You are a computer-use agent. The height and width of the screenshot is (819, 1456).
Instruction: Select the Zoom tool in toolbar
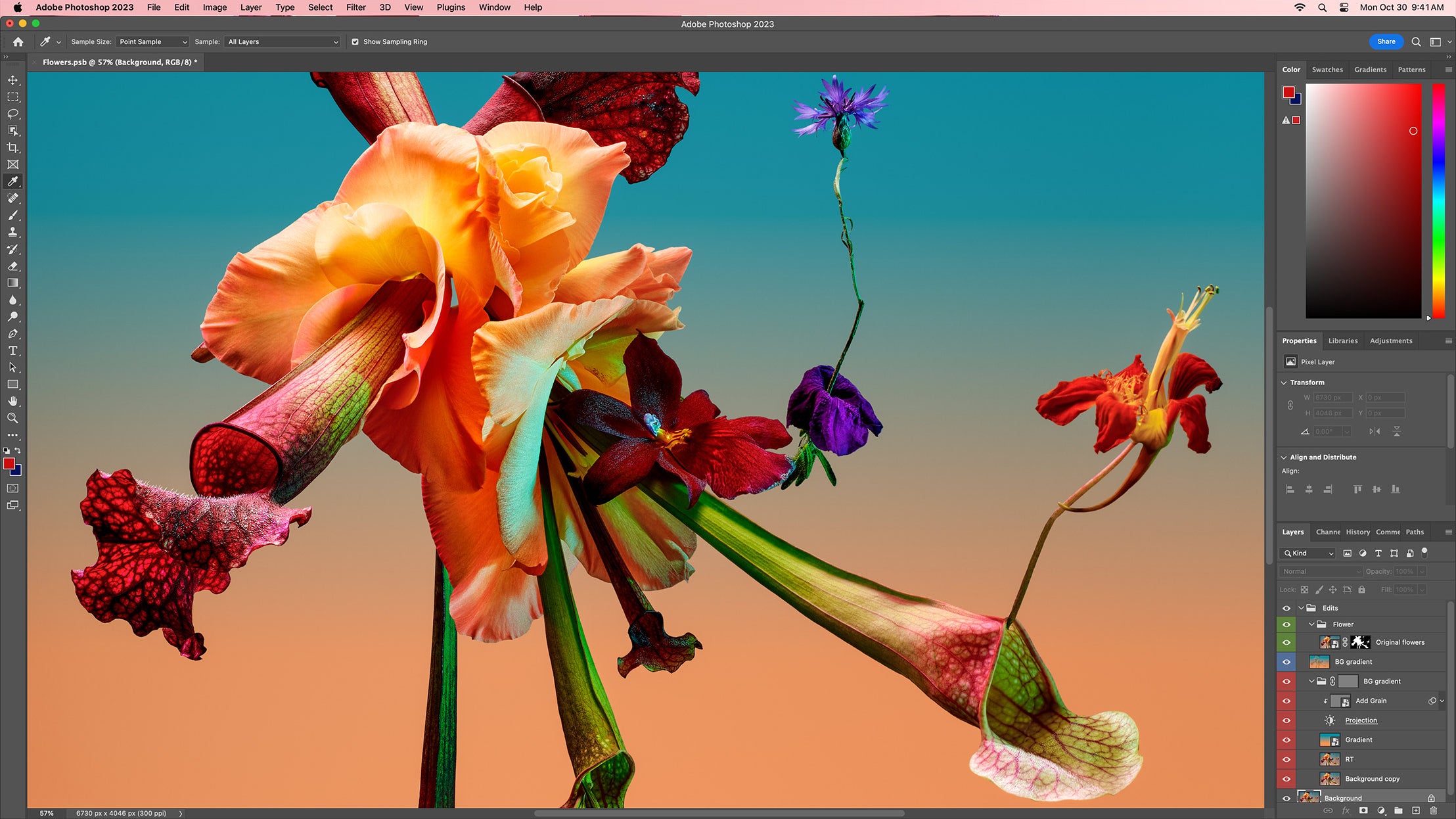[12, 418]
